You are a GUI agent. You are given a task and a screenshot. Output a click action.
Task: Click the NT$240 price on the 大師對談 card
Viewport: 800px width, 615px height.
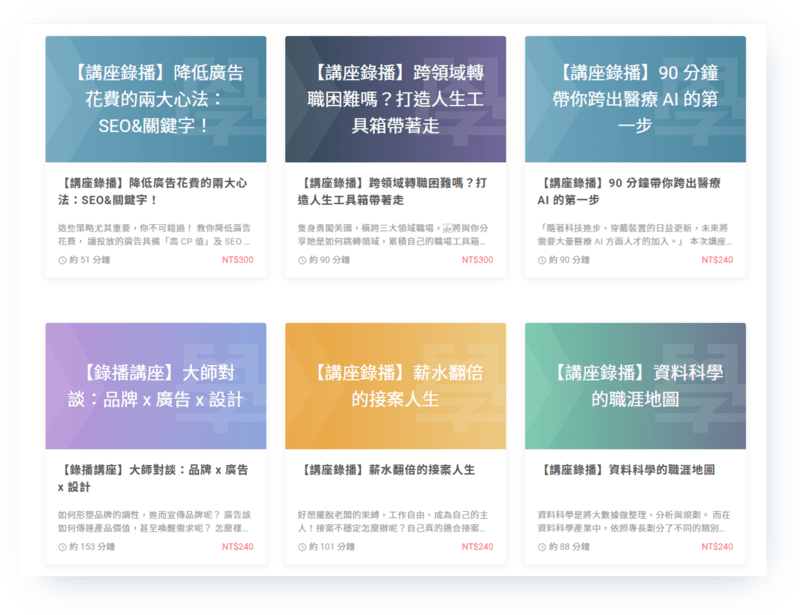pos(237,547)
